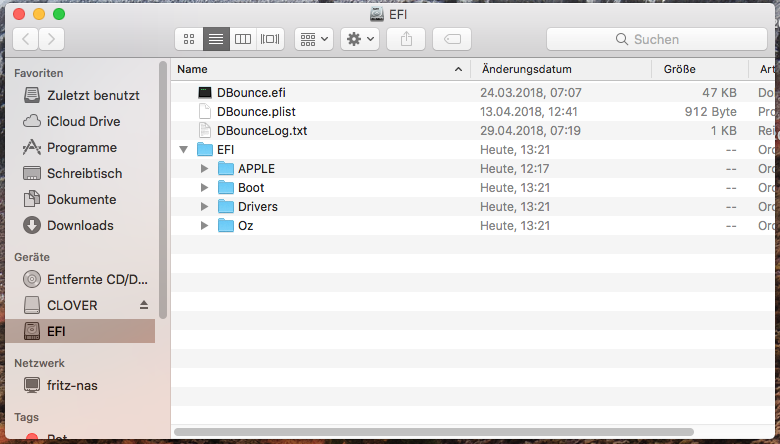Viewport: 780px width, 444px height.
Task: Select the DBounce.efi file icon
Action: (205, 92)
